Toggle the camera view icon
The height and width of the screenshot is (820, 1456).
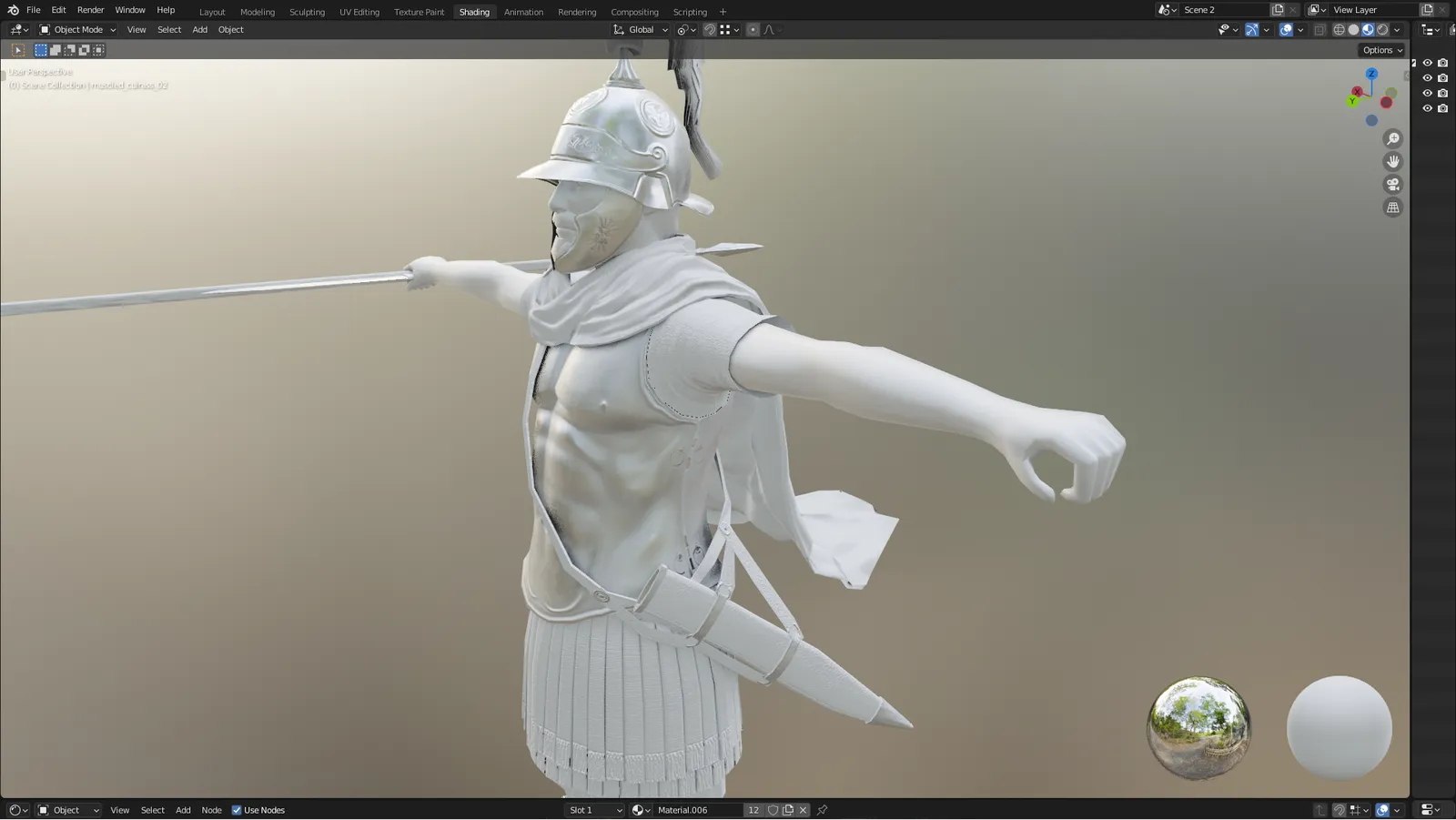pos(1392,185)
